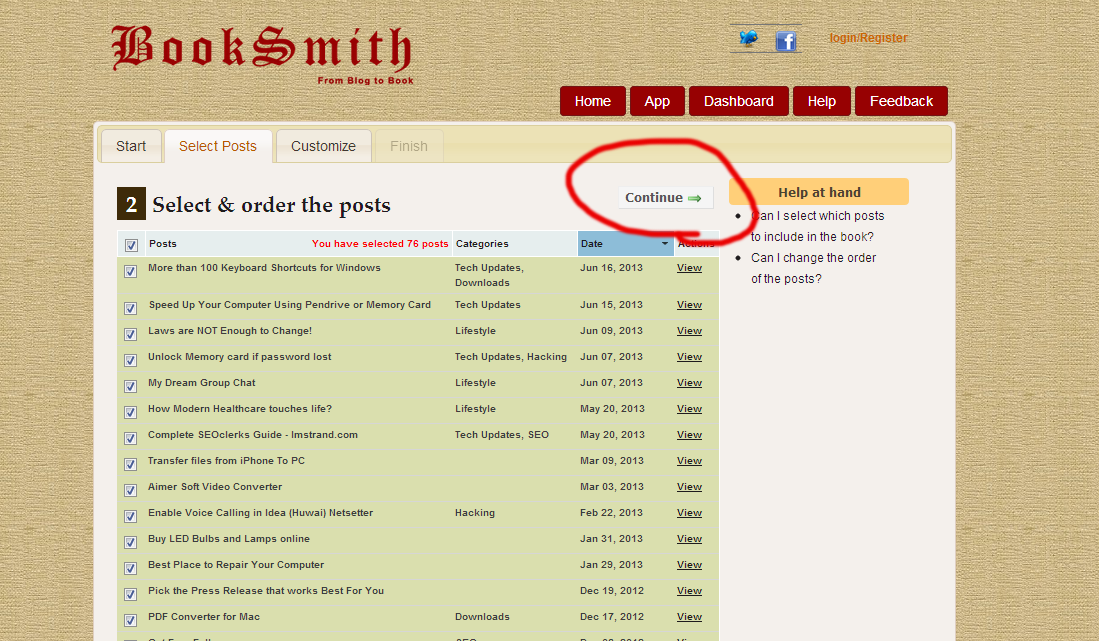Uncheck 'Aimer Soft Video Converter' checkbox
Screen dimensions: 1099x641
click(x=130, y=490)
